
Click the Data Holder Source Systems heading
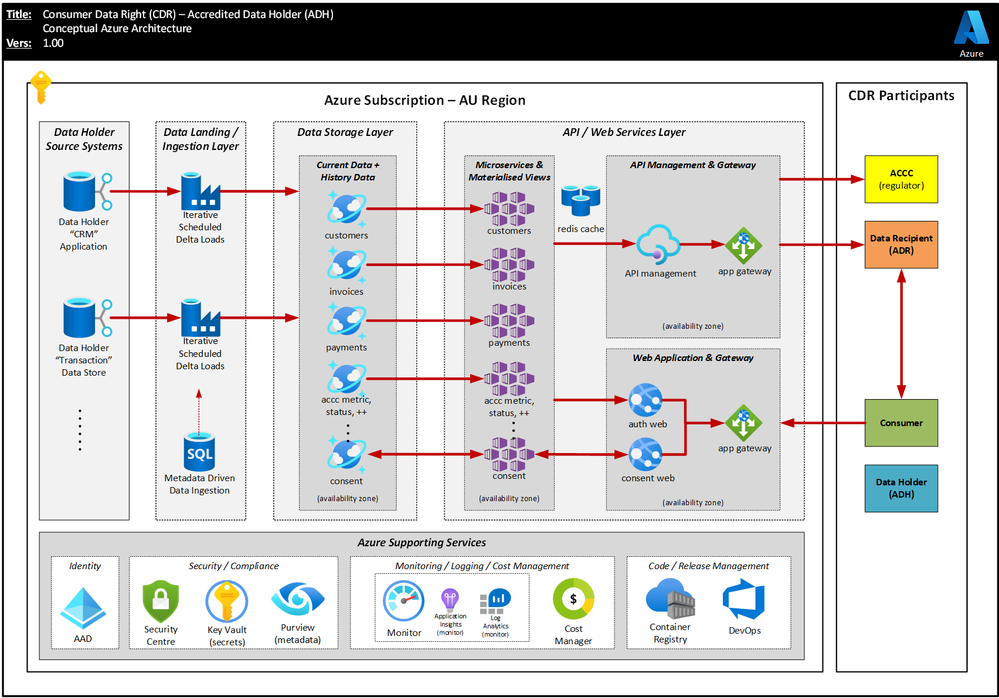click(84, 139)
